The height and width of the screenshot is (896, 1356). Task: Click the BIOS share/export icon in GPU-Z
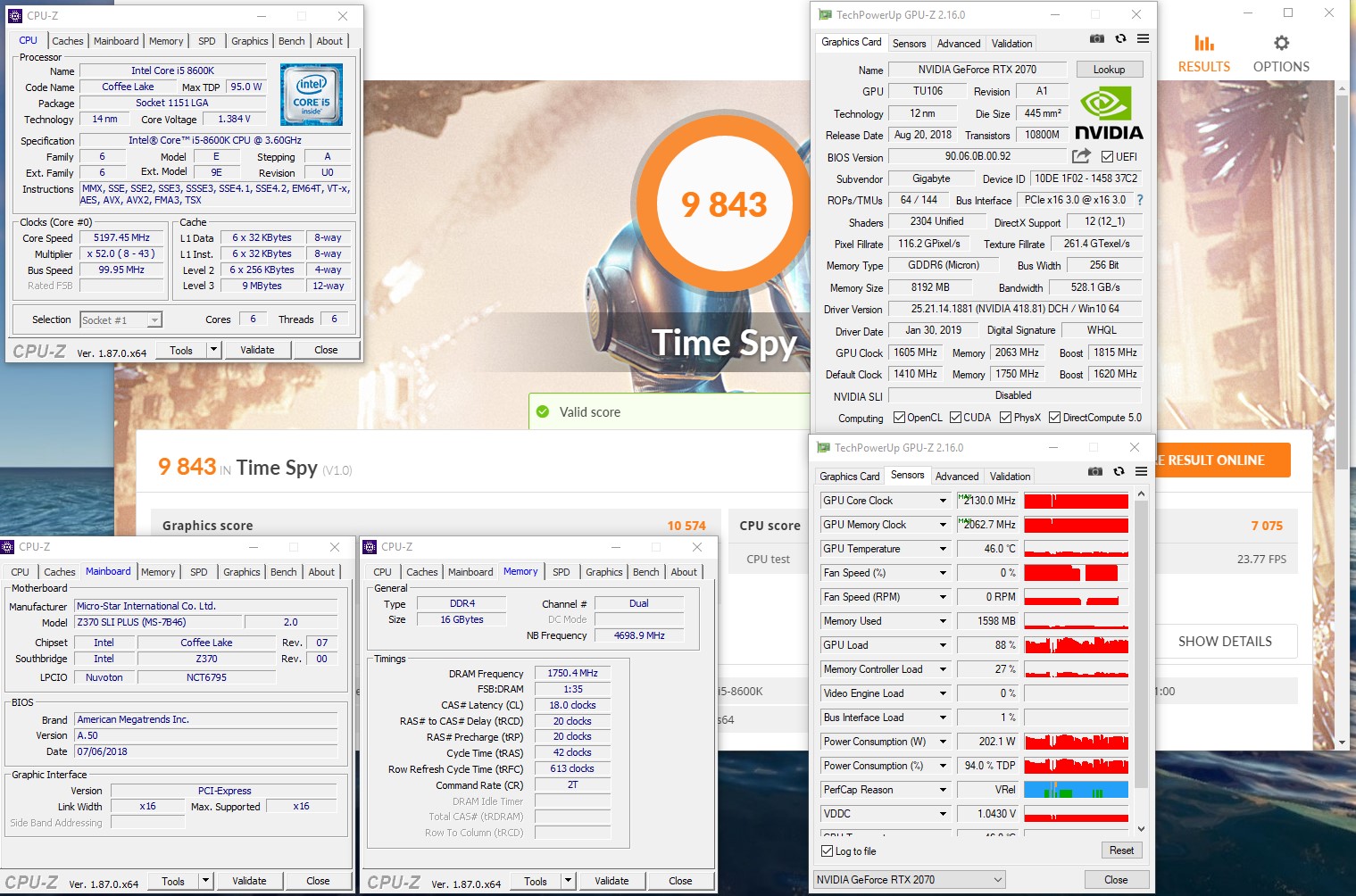coord(1081,156)
